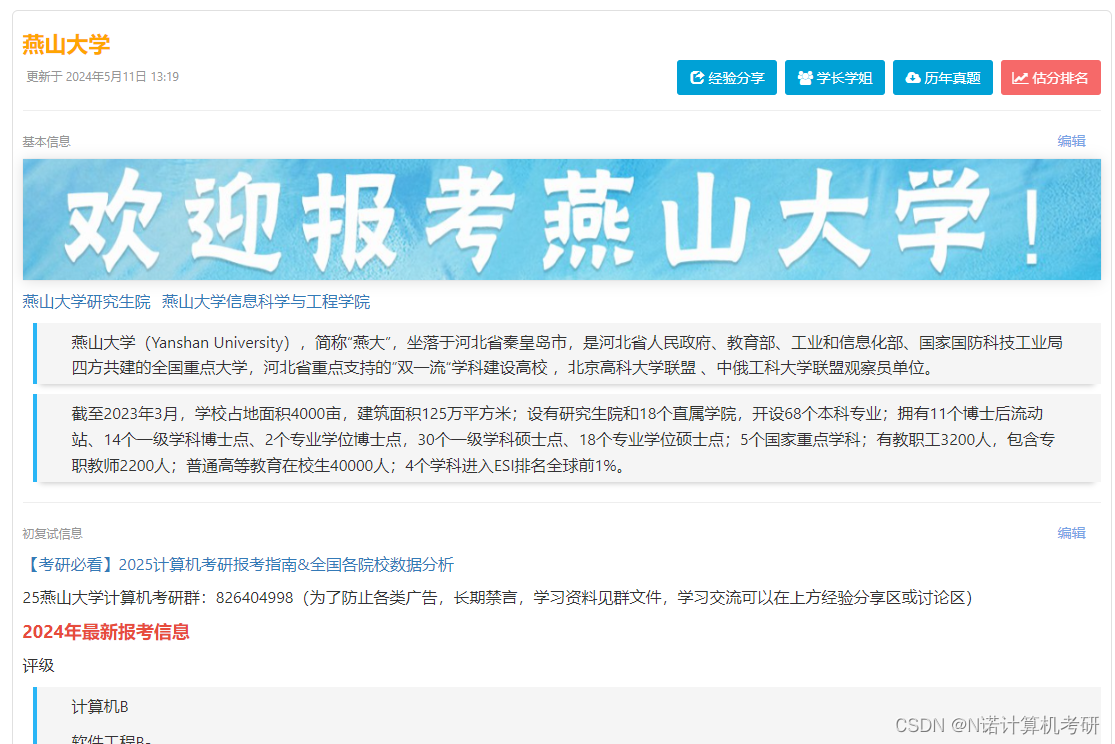Click the 基本信息 section label
Screen dimensions: 1115x744
[46, 142]
